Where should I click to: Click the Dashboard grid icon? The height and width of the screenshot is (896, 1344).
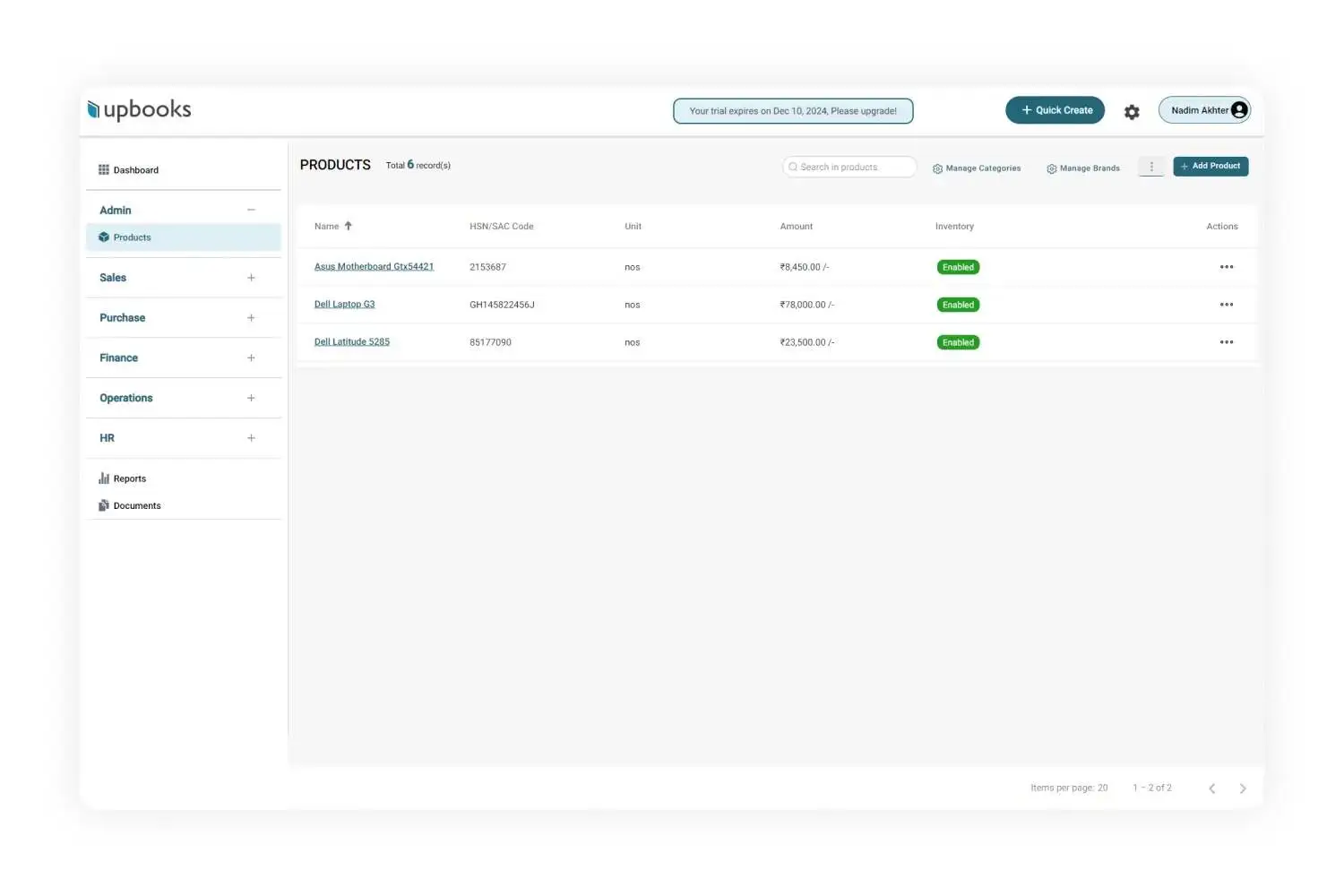point(104,170)
